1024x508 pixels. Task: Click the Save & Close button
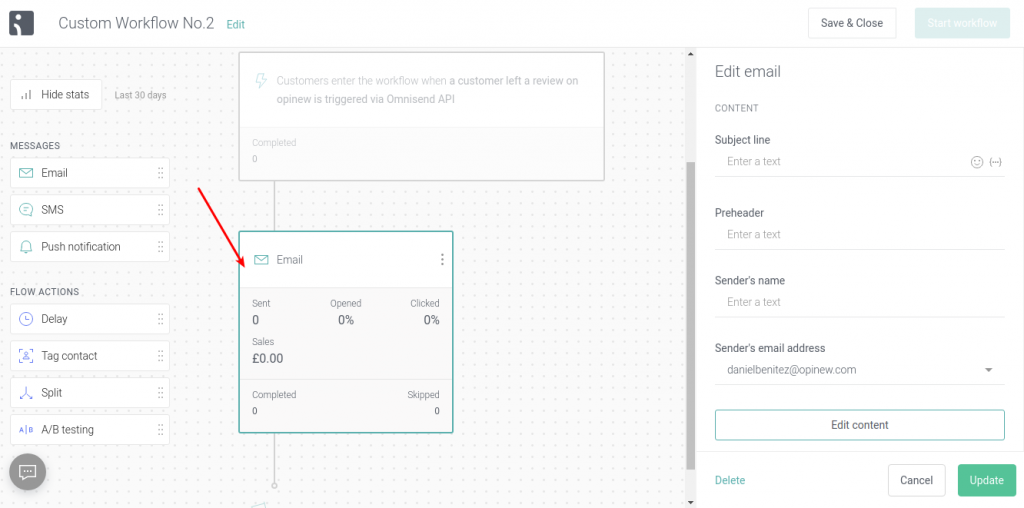852,23
